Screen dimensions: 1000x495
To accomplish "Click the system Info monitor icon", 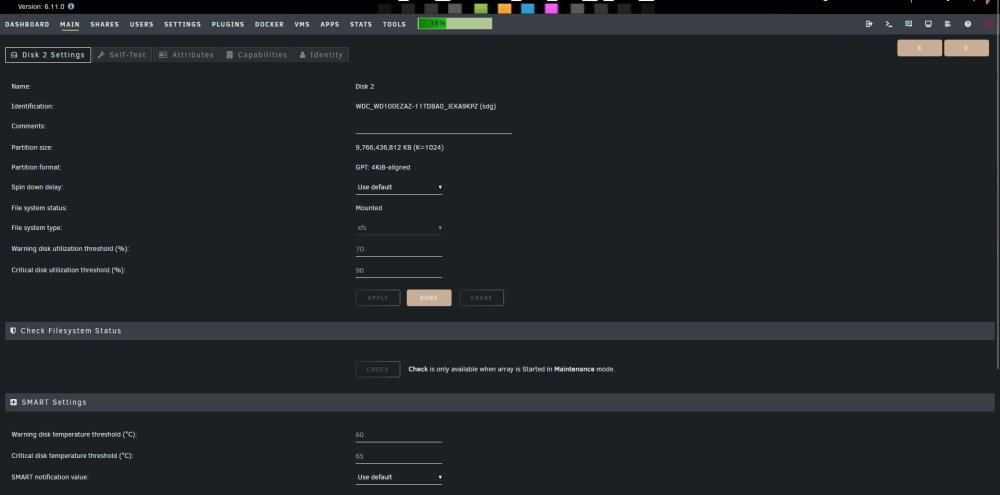I will (928, 24).
